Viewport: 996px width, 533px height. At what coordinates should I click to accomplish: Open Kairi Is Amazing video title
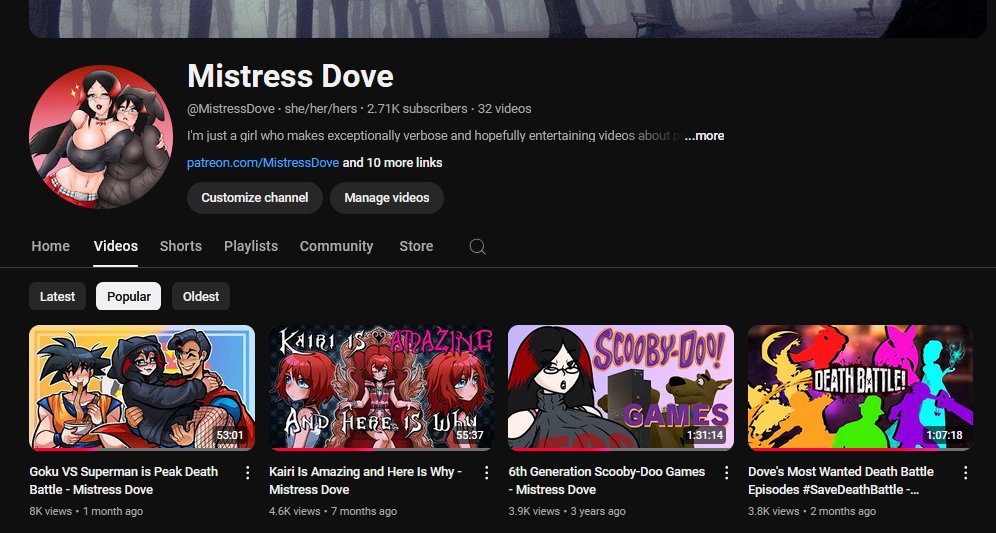coord(365,480)
